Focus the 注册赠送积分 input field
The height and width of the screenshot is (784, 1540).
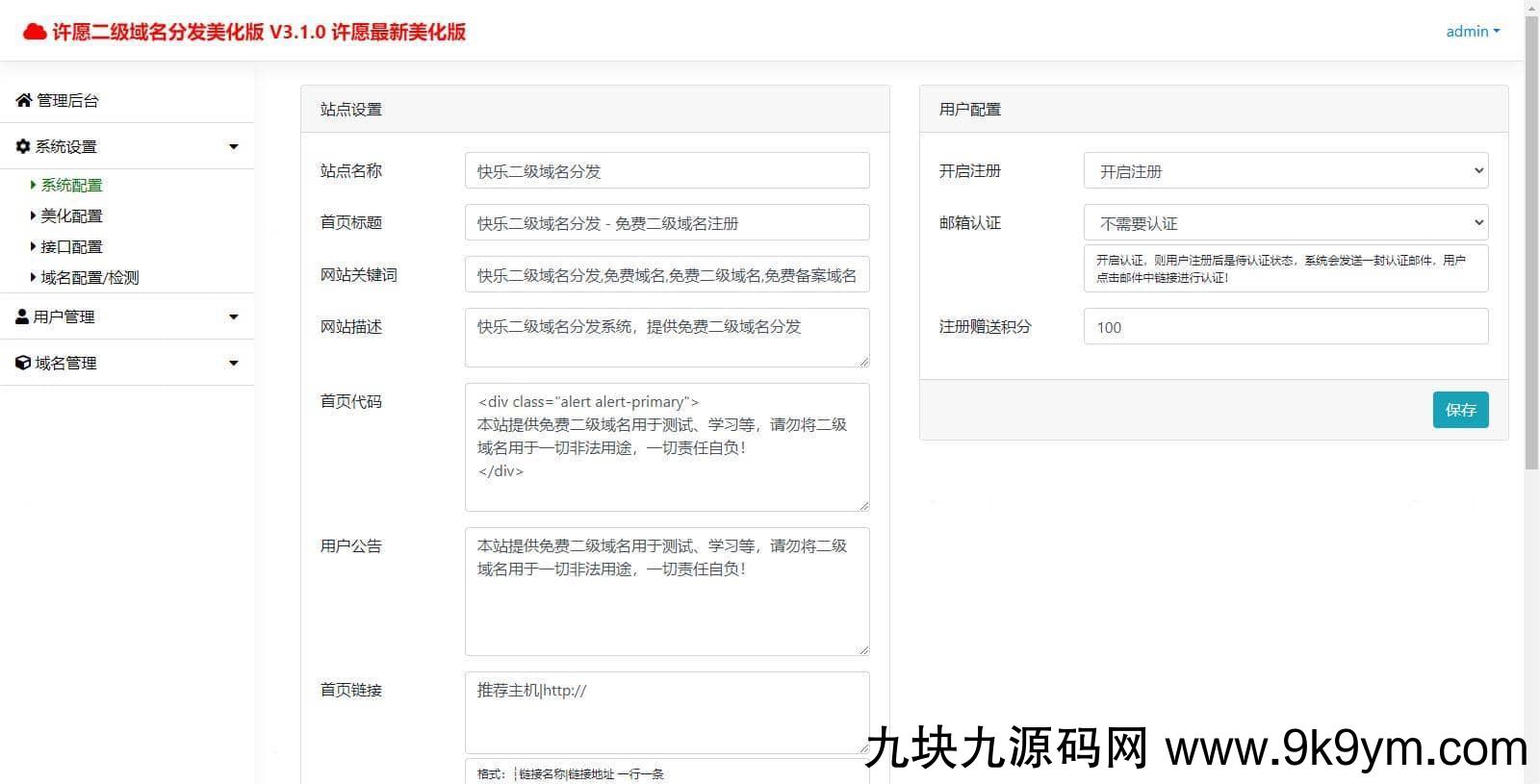pos(1286,326)
